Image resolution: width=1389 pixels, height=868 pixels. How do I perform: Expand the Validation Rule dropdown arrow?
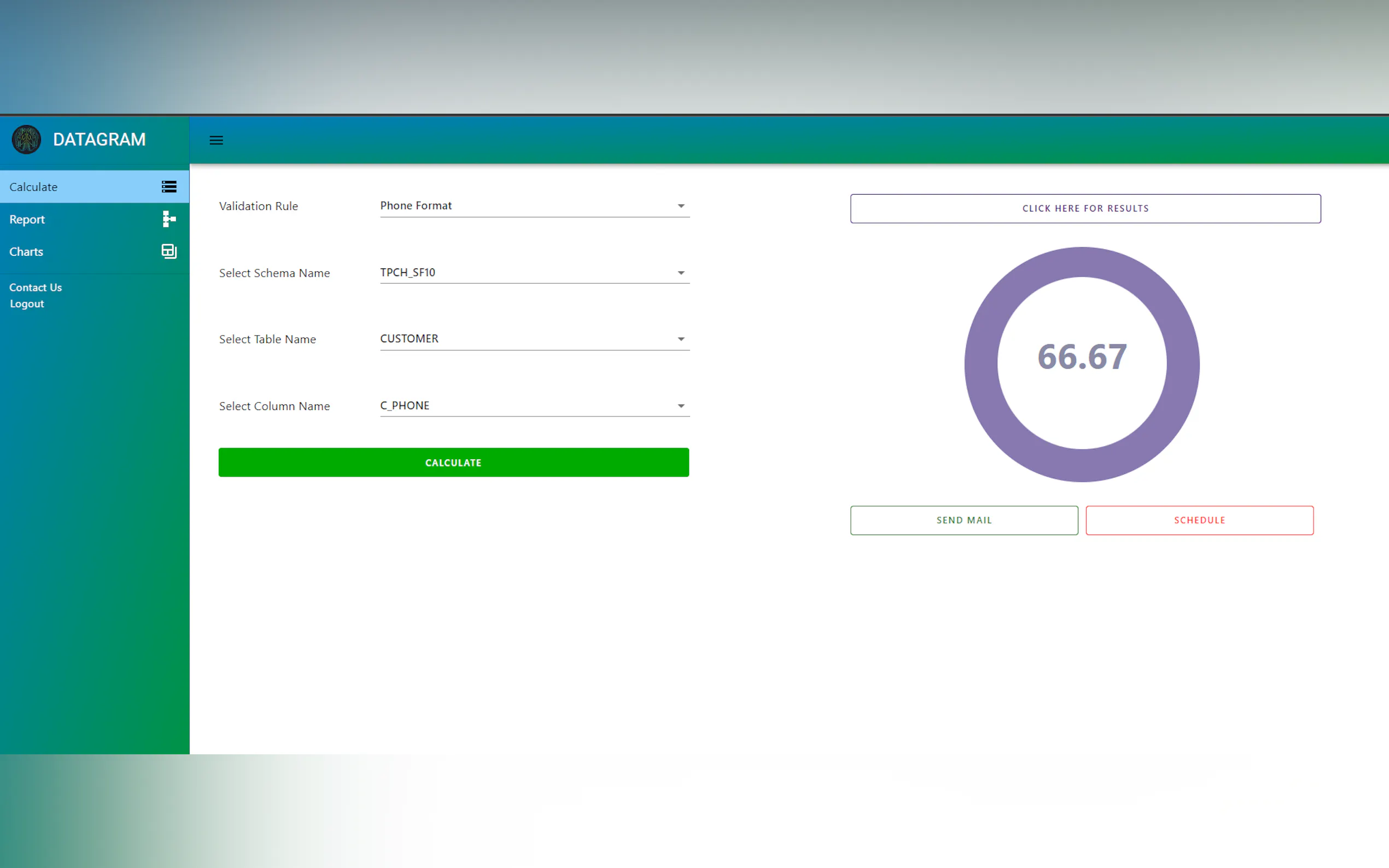coord(680,206)
